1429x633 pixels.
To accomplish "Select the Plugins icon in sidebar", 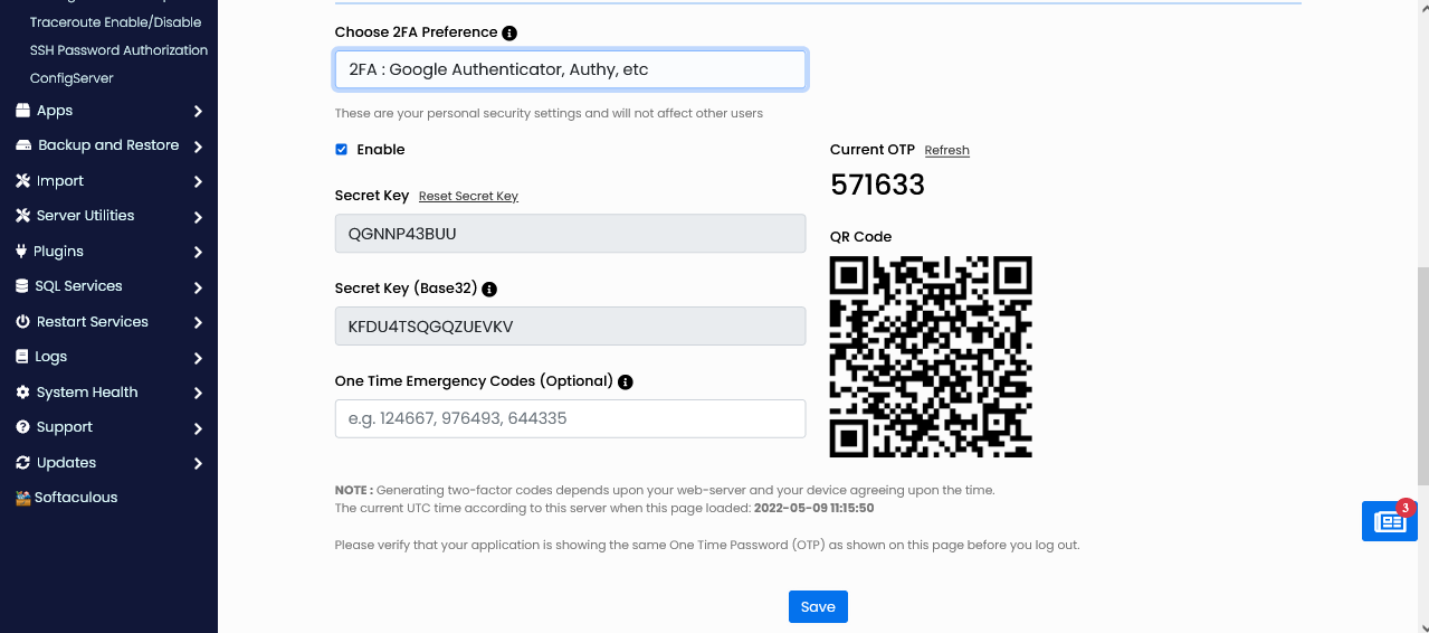I will click(x=22, y=251).
